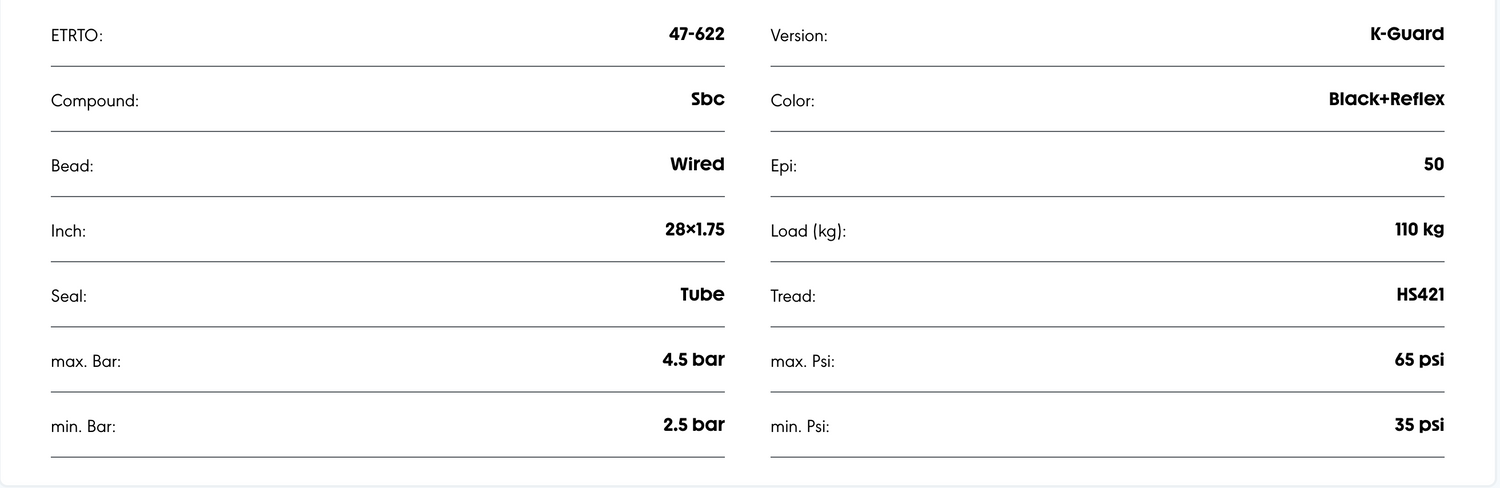1500x488 pixels.
Task: Click the 65 psi value
Action: point(1419,360)
